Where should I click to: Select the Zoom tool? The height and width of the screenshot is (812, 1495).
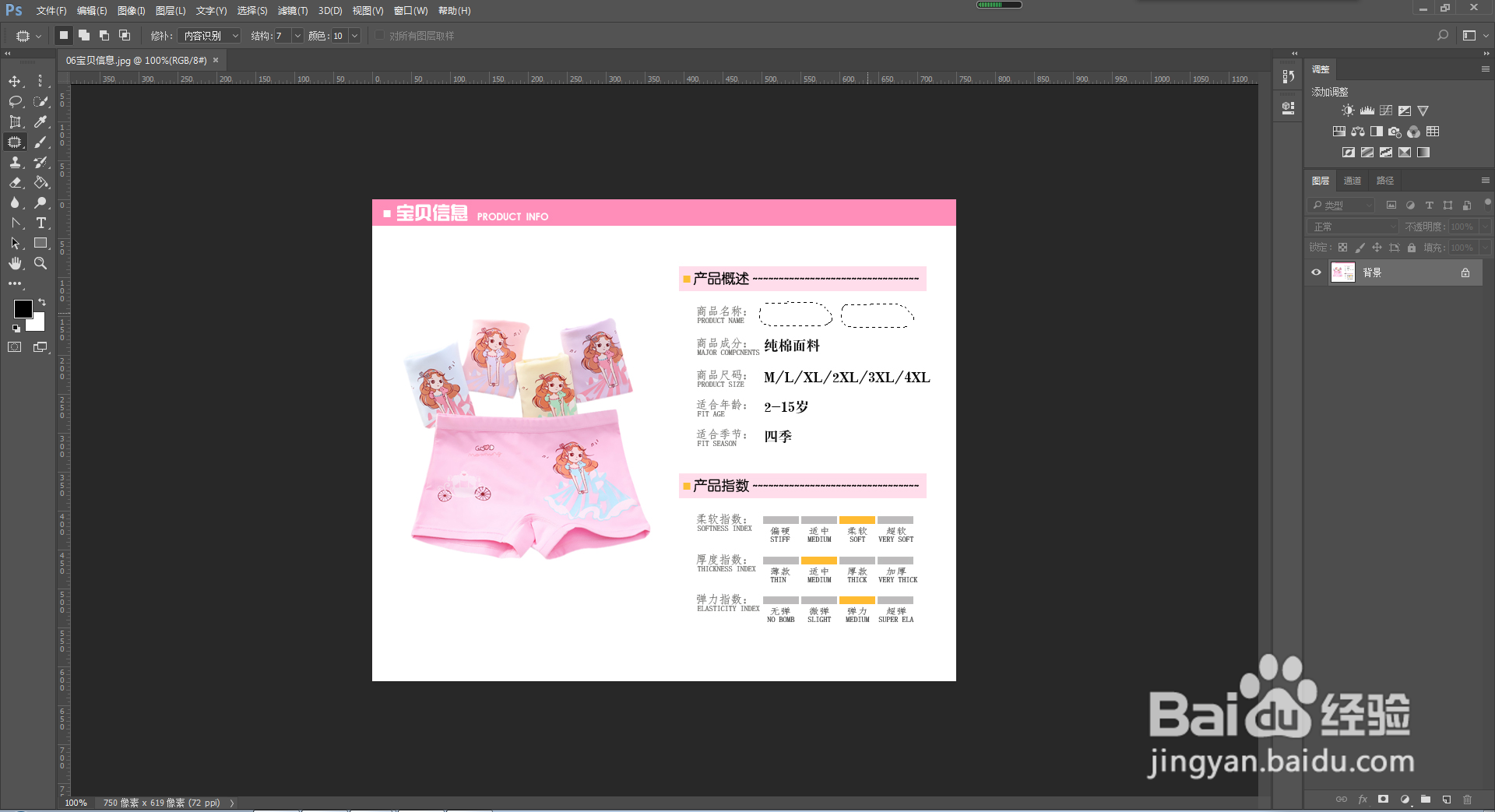point(40,263)
